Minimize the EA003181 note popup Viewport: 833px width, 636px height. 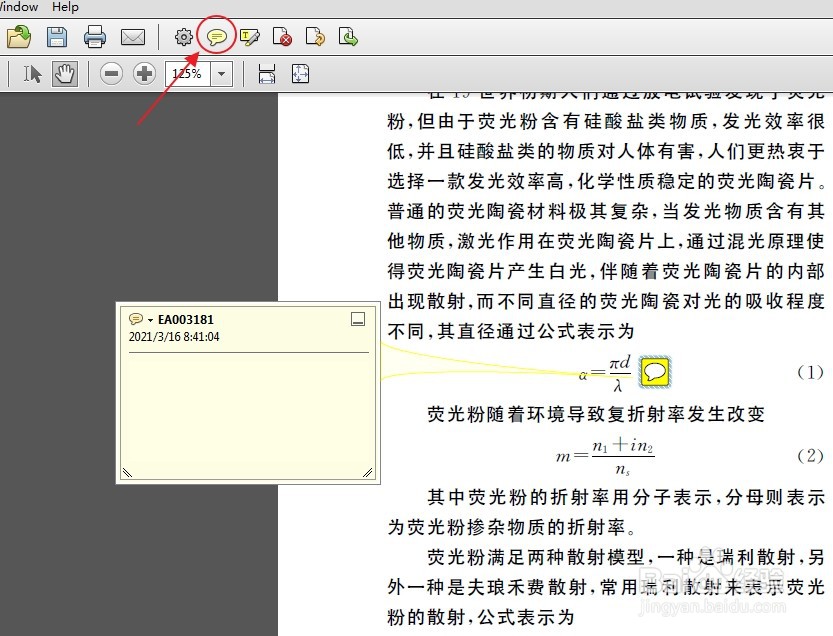pos(358,317)
